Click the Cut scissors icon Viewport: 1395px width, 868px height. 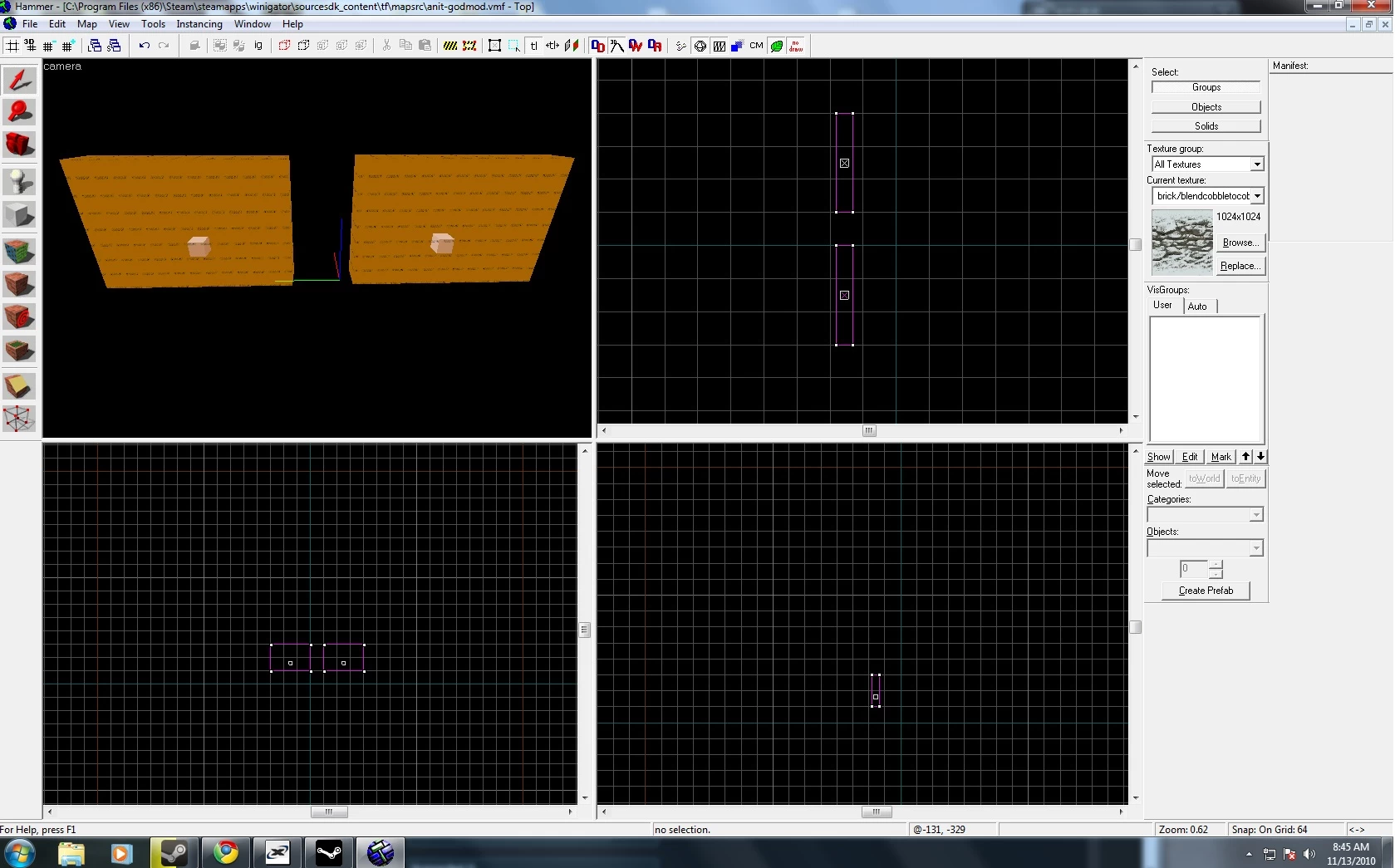tap(386, 46)
